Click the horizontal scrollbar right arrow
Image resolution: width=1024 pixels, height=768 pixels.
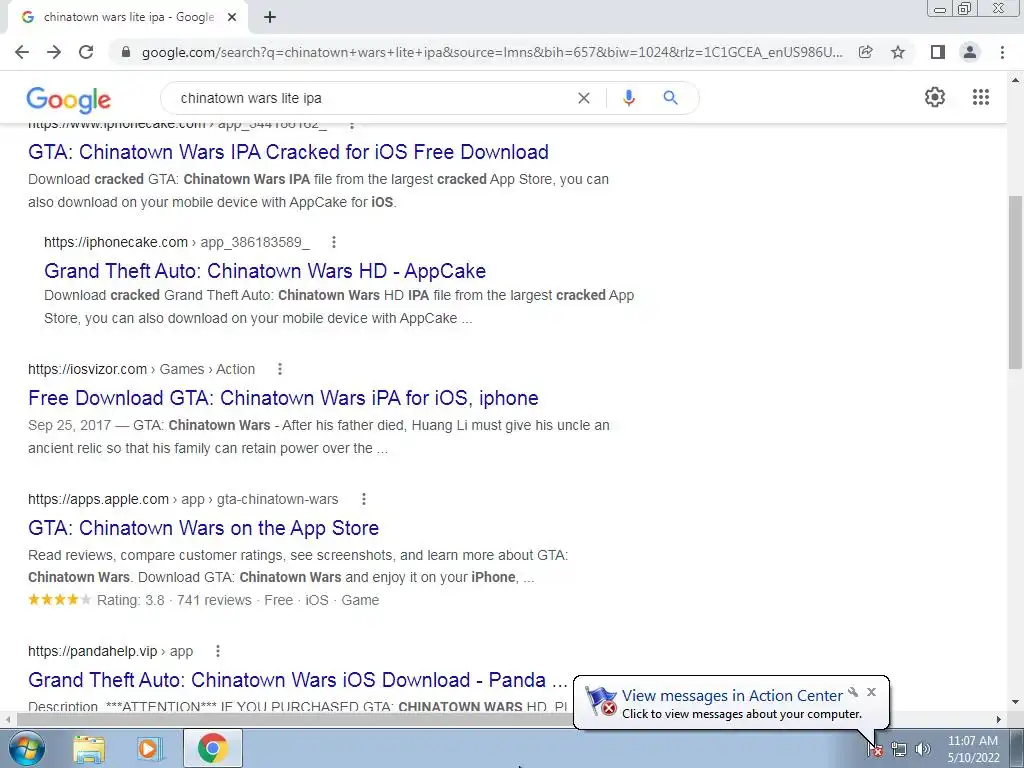click(x=999, y=719)
